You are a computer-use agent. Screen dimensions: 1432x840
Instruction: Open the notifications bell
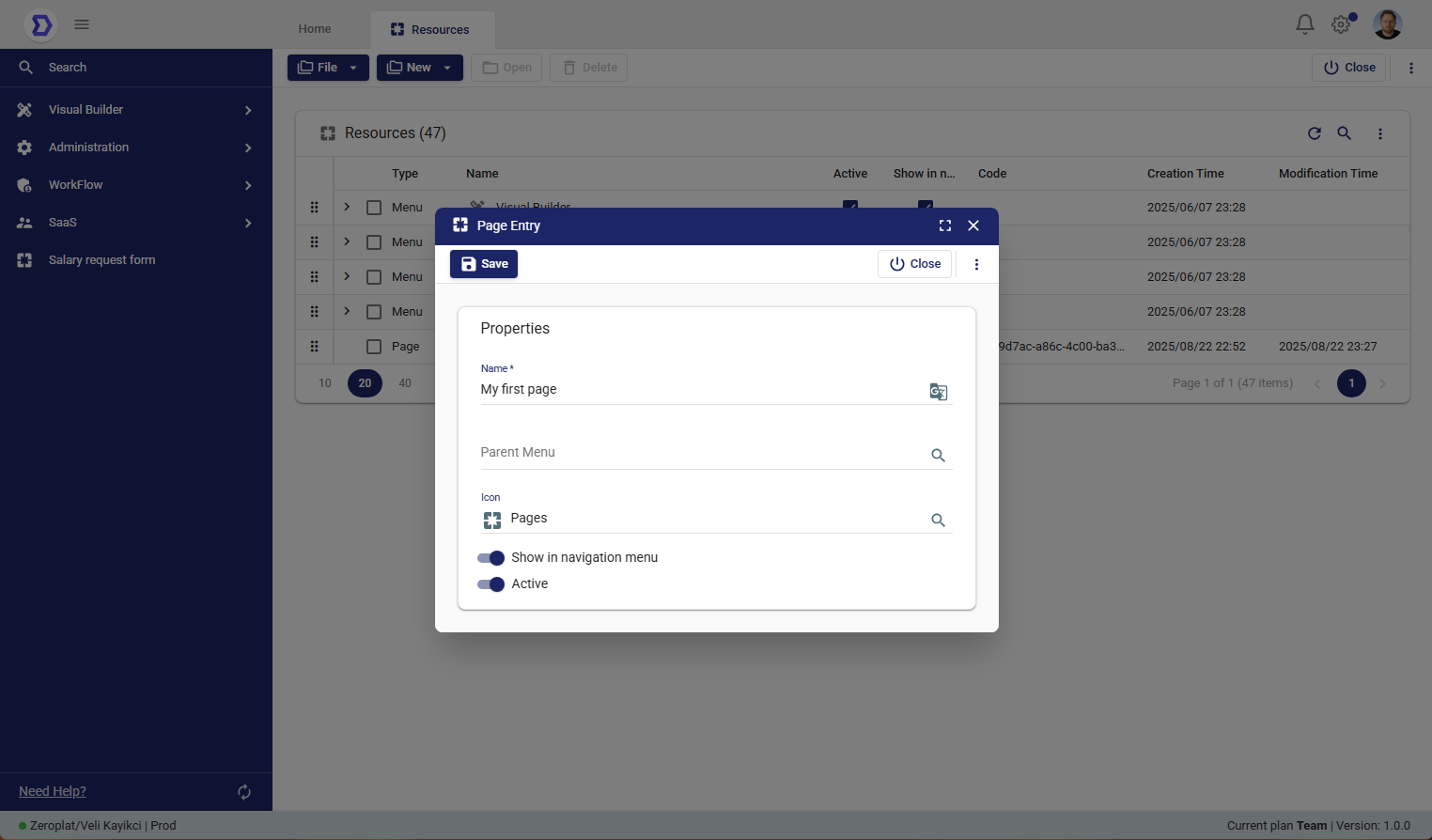click(1304, 24)
